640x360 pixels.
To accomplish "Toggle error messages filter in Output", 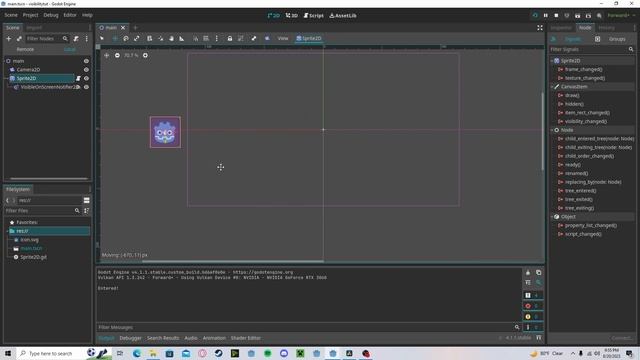I will click(x=533, y=306).
